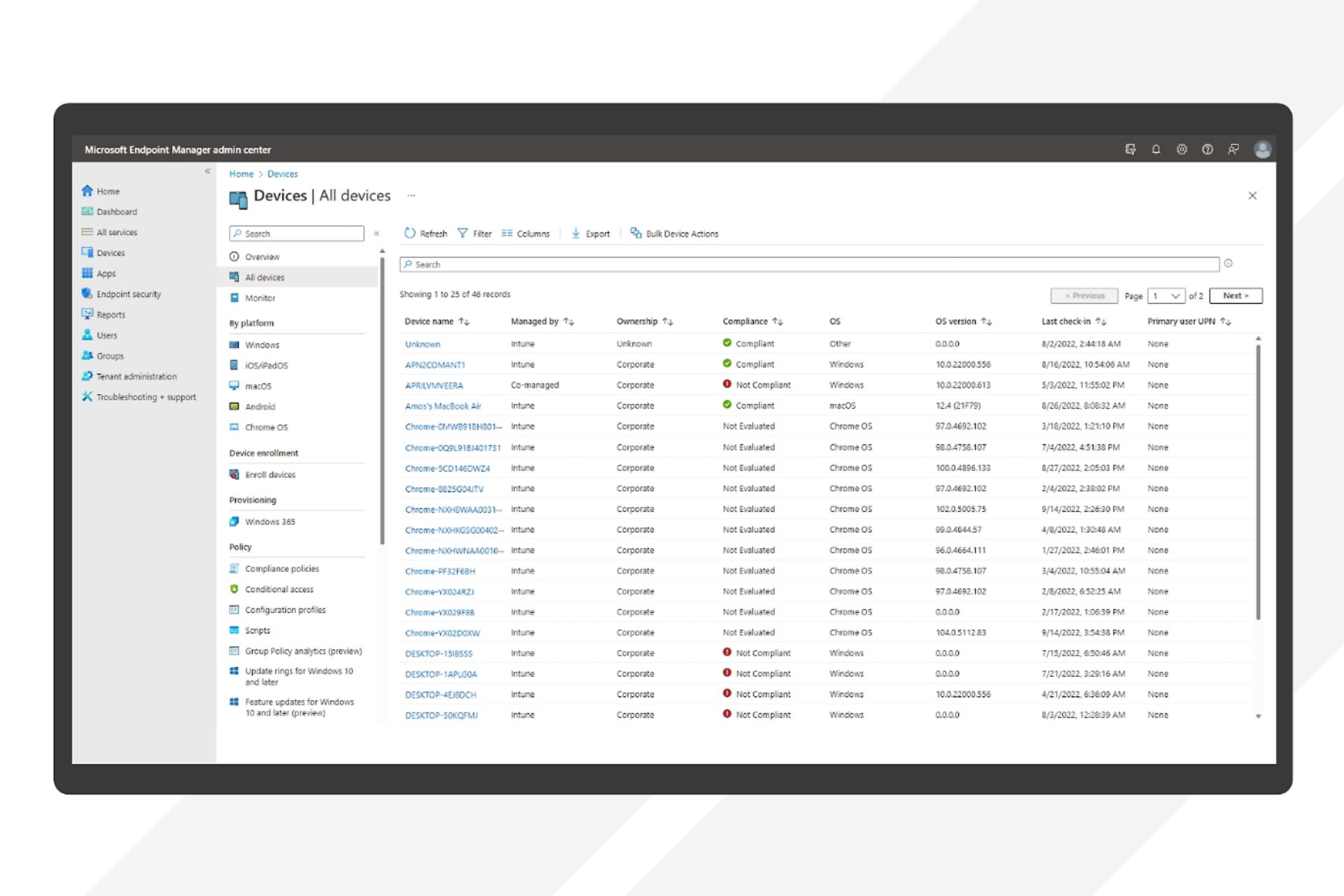Open the APN2COMANT1 device link

pyautogui.click(x=436, y=364)
